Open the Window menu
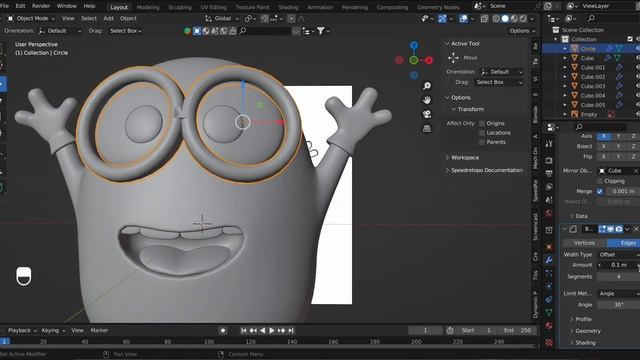This screenshot has width=640, height=360. [x=67, y=6]
